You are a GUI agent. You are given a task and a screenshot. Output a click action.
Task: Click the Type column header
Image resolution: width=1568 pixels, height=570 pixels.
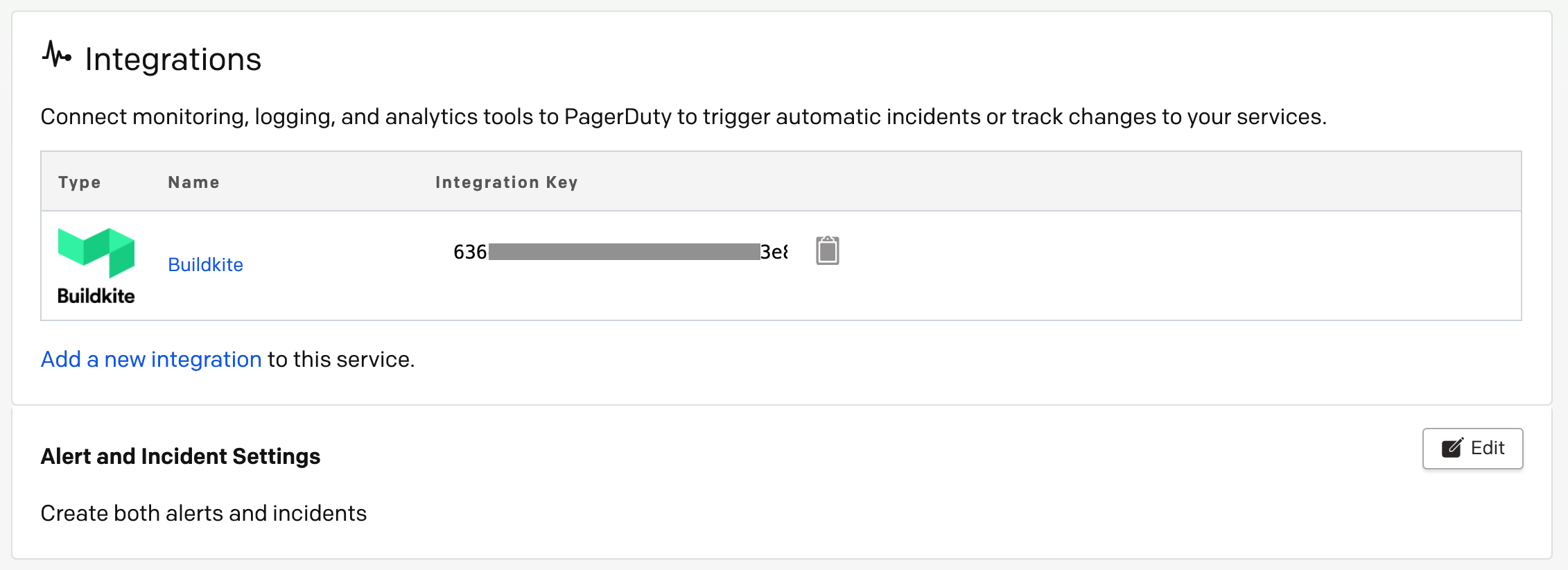79,182
